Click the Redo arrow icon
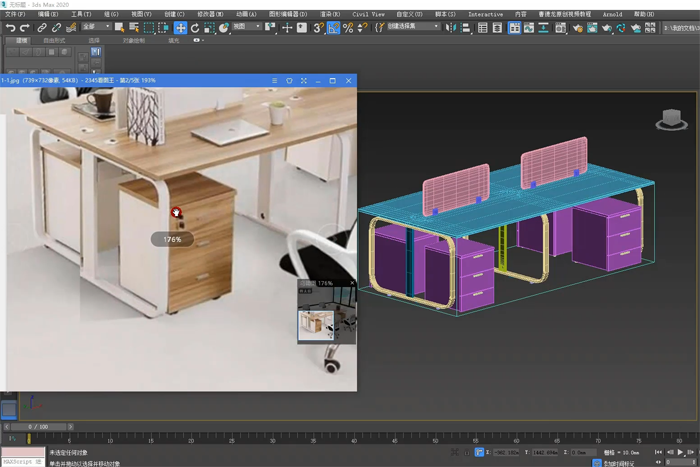 pos(25,28)
